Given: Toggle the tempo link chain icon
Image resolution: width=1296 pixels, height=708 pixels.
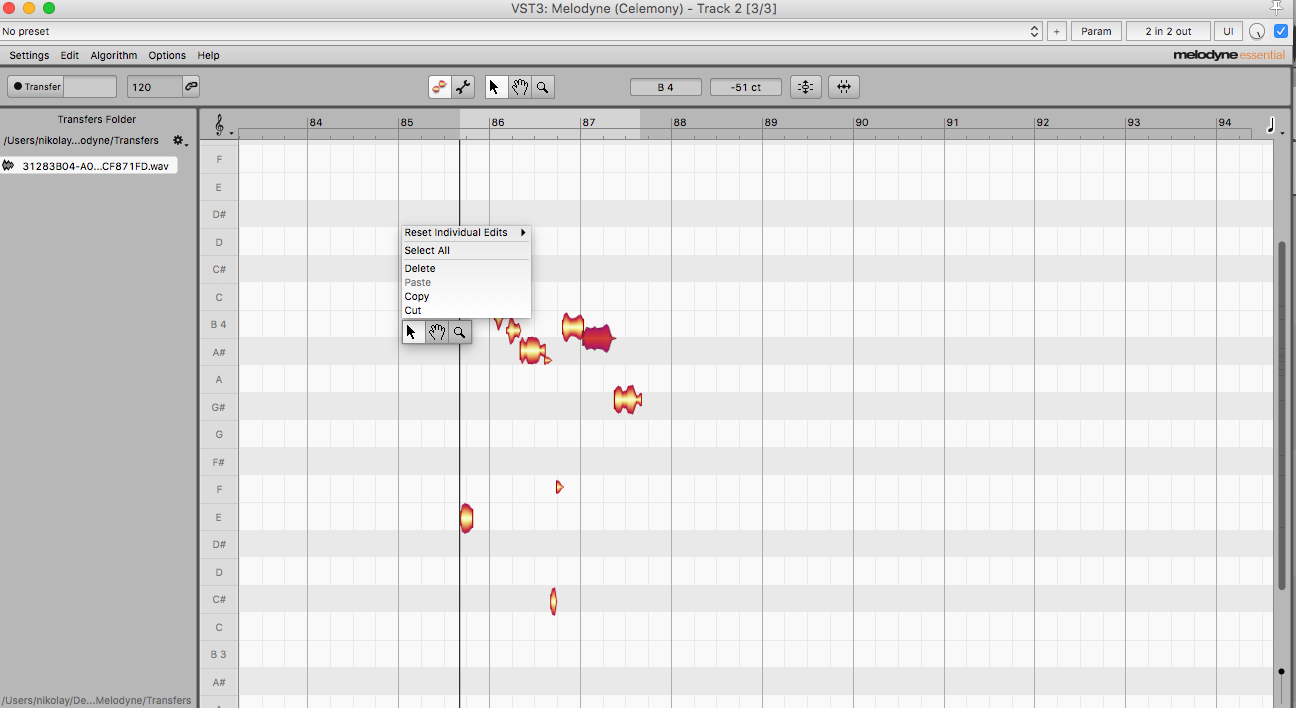Looking at the screenshot, I should (191, 87).
